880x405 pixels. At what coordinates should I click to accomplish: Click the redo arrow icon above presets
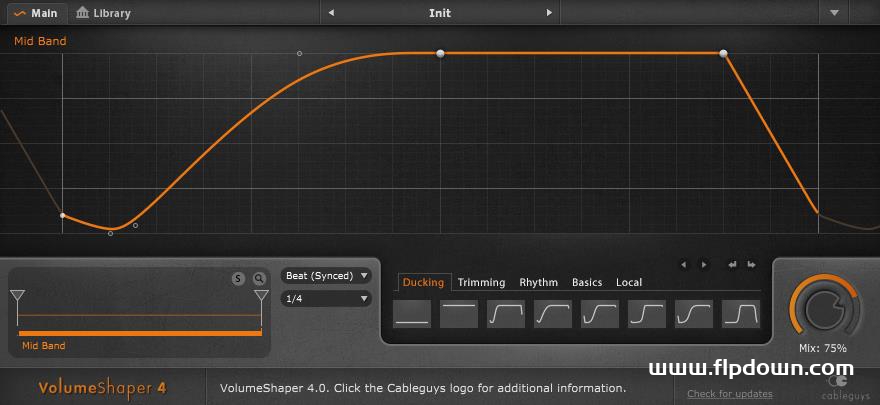[x=751, y=264]
